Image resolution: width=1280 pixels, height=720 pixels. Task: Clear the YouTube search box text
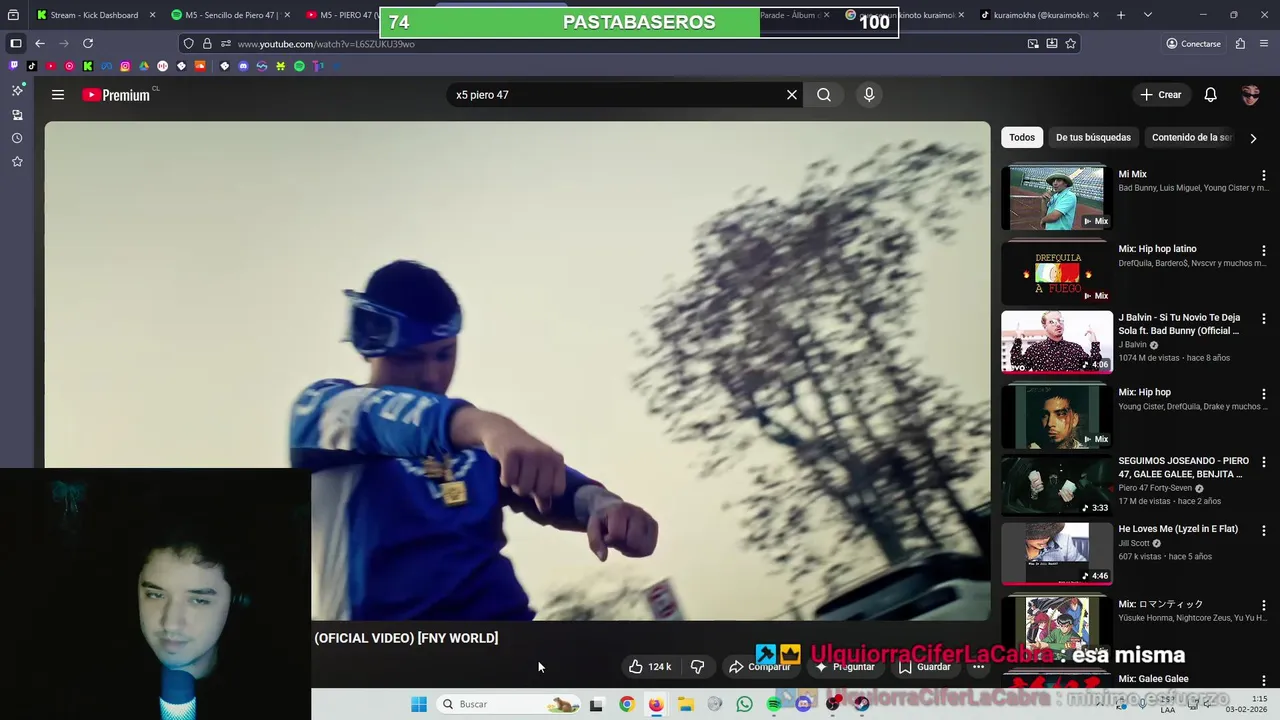click(792, 95)
